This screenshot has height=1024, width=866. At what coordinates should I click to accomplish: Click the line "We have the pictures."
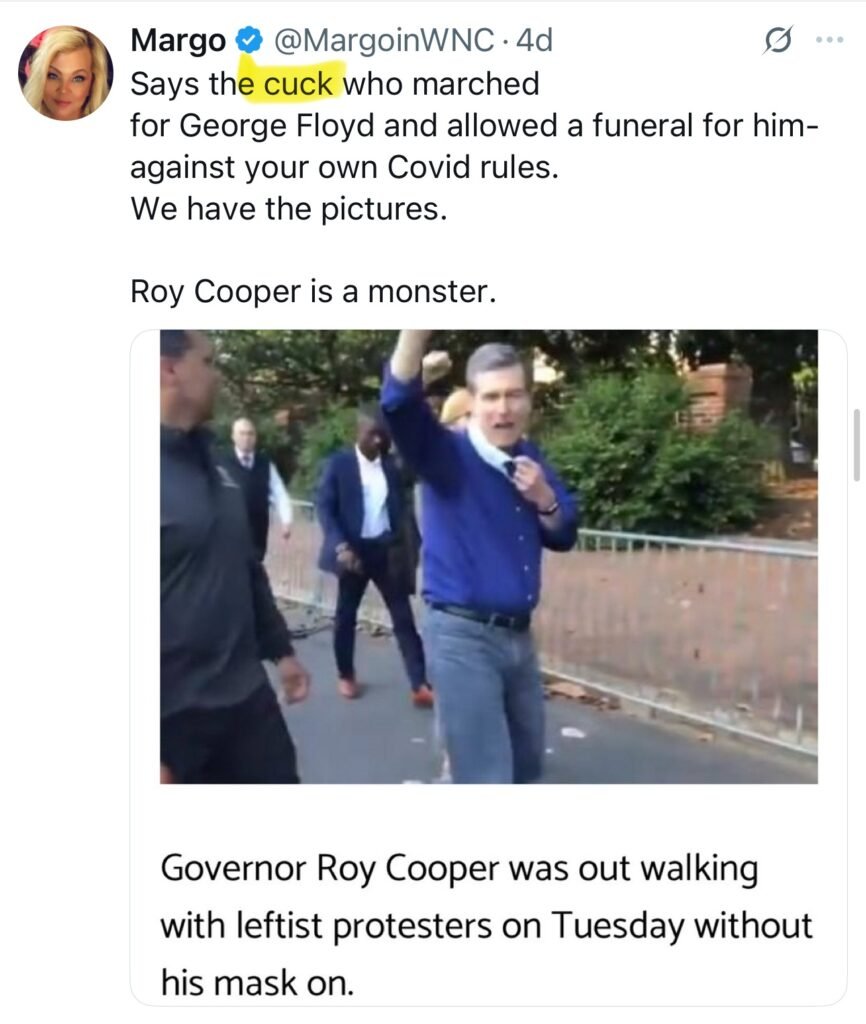pos(288,210)
